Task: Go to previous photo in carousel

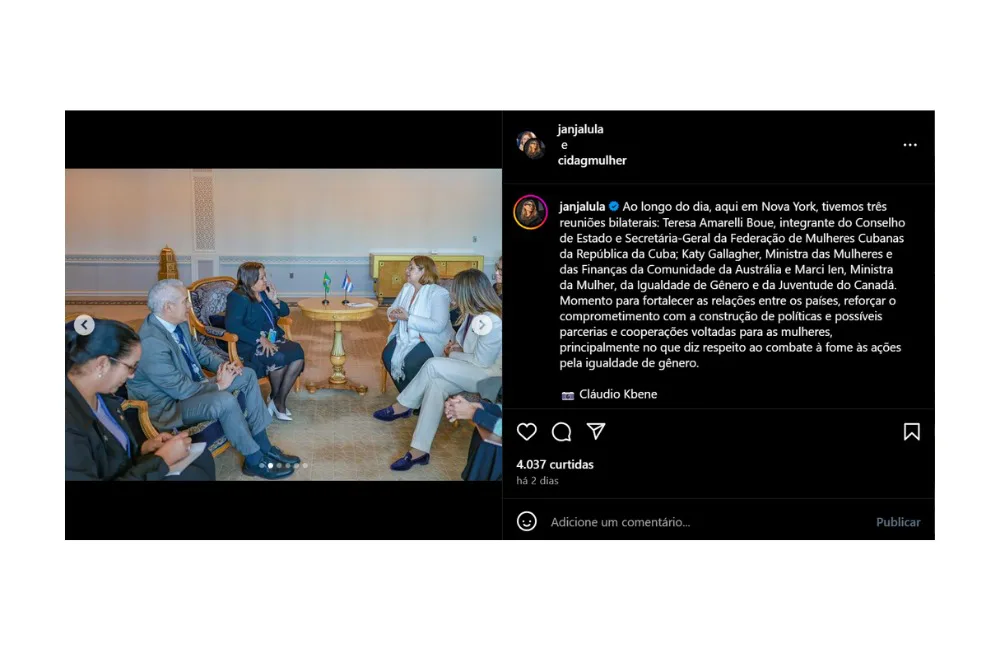Action: [x=84, y=325]
